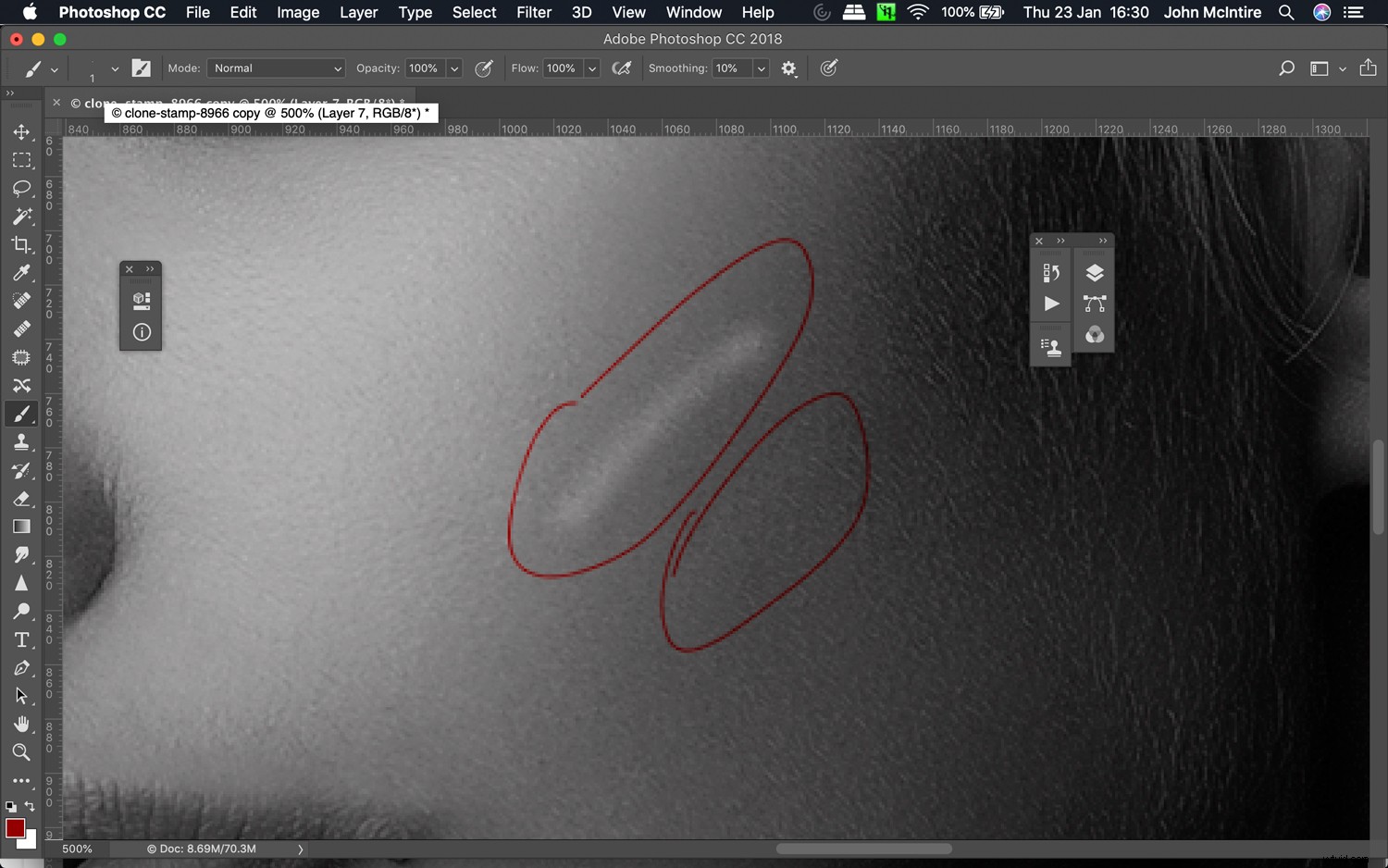Pick the Lasso tool
Image resolution: width=1388 pixels, height=868 pixels.
pos(21,189)
